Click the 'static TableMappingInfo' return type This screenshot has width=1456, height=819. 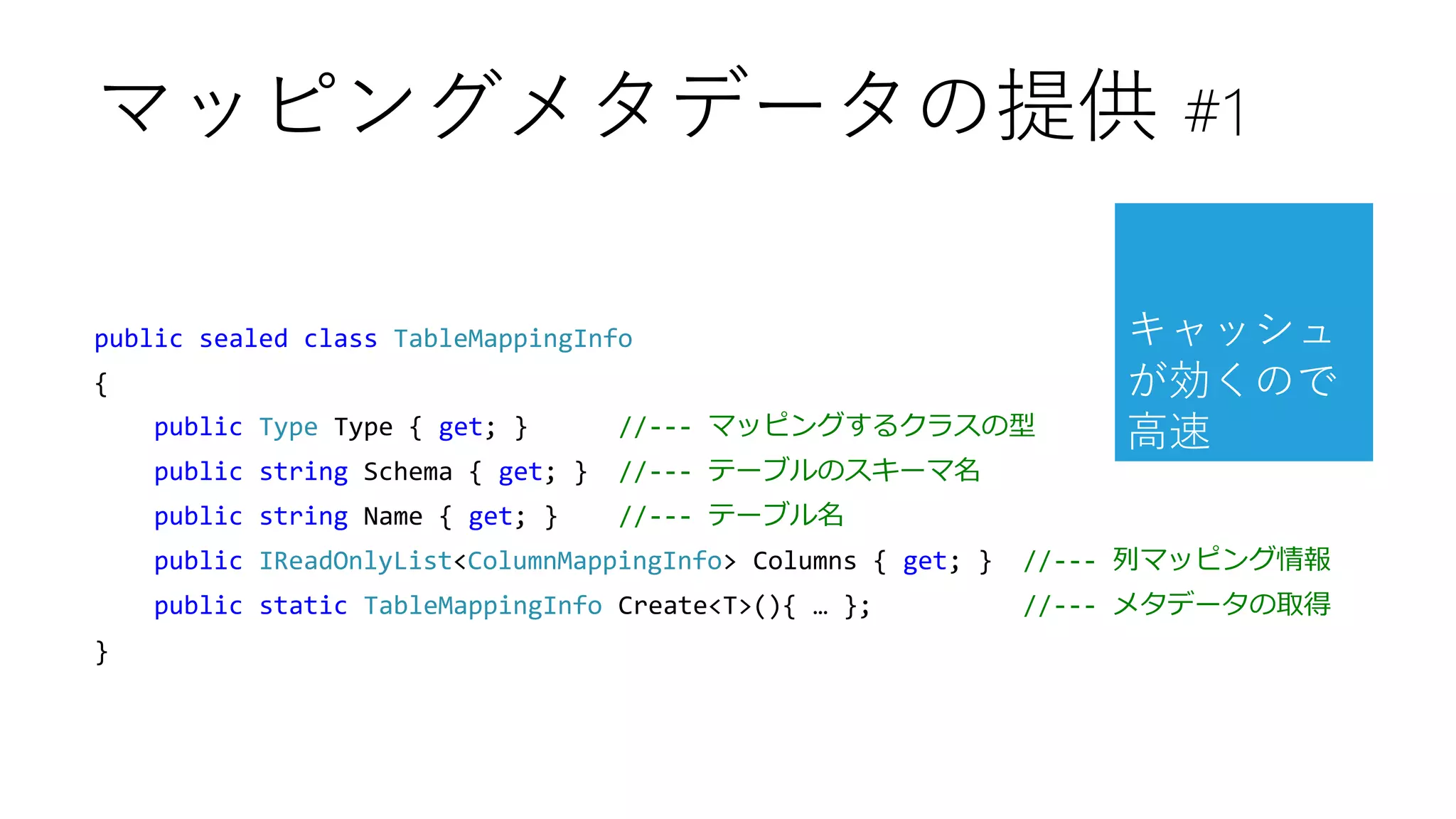430,606
